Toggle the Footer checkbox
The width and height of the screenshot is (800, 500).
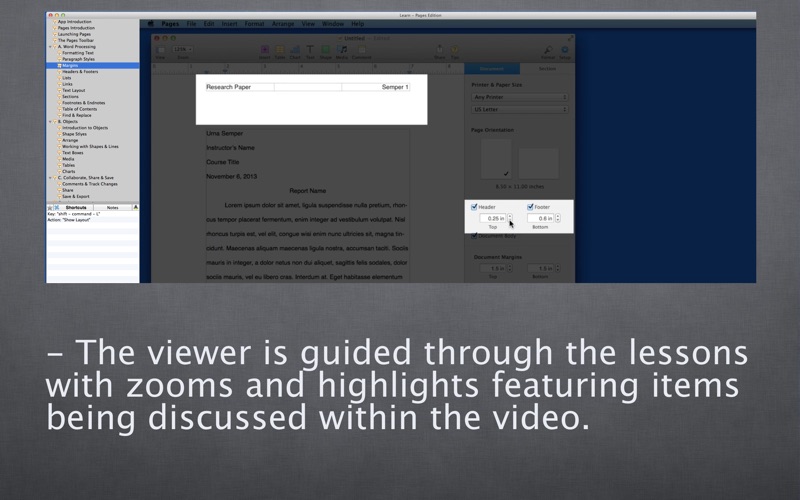[x=530, y=207]
